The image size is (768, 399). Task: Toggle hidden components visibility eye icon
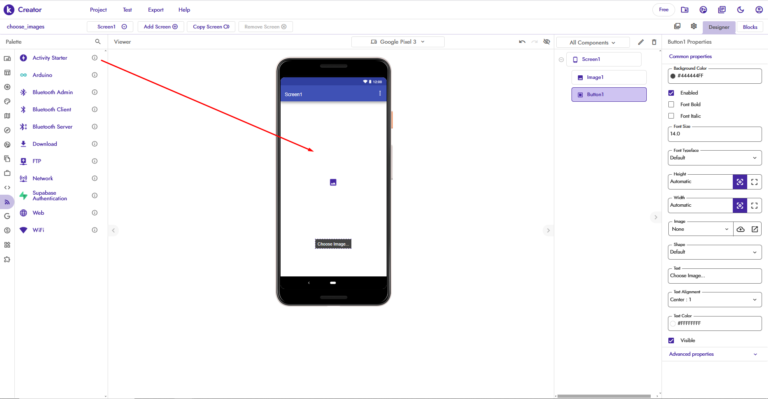[x=547, y=42]
